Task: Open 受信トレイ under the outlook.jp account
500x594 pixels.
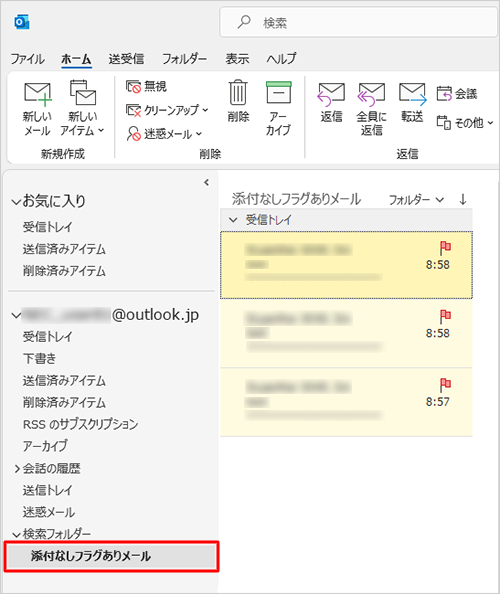Action: pos(47,336)
